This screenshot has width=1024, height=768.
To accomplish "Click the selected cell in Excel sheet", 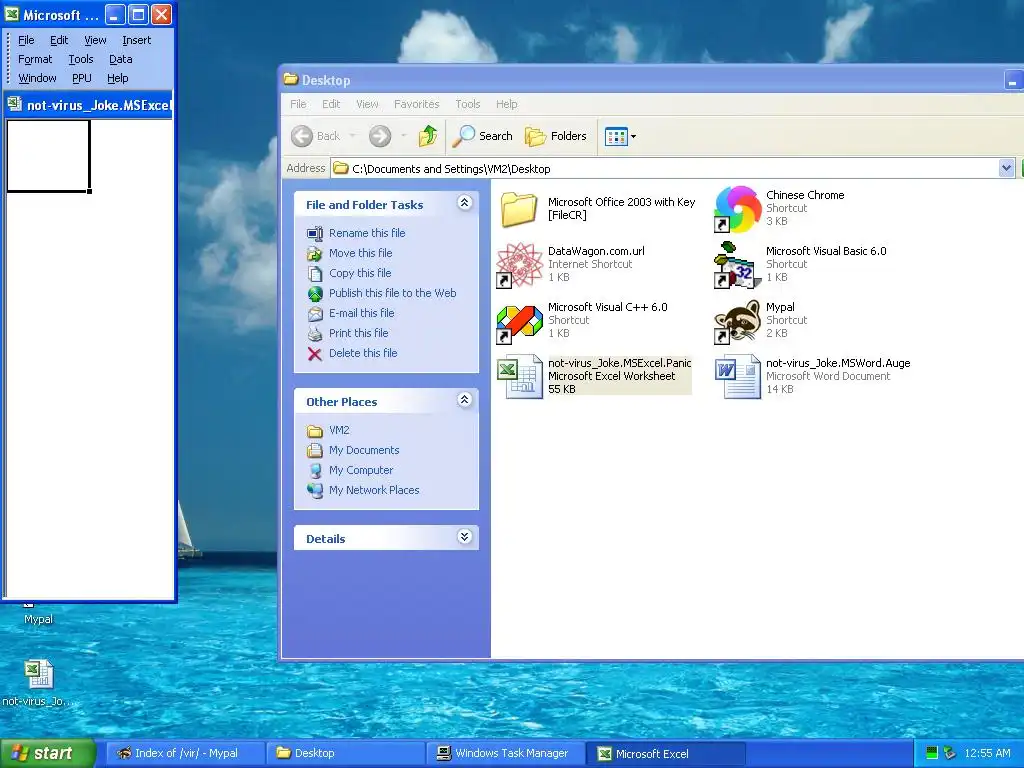I will click(48, 156).
